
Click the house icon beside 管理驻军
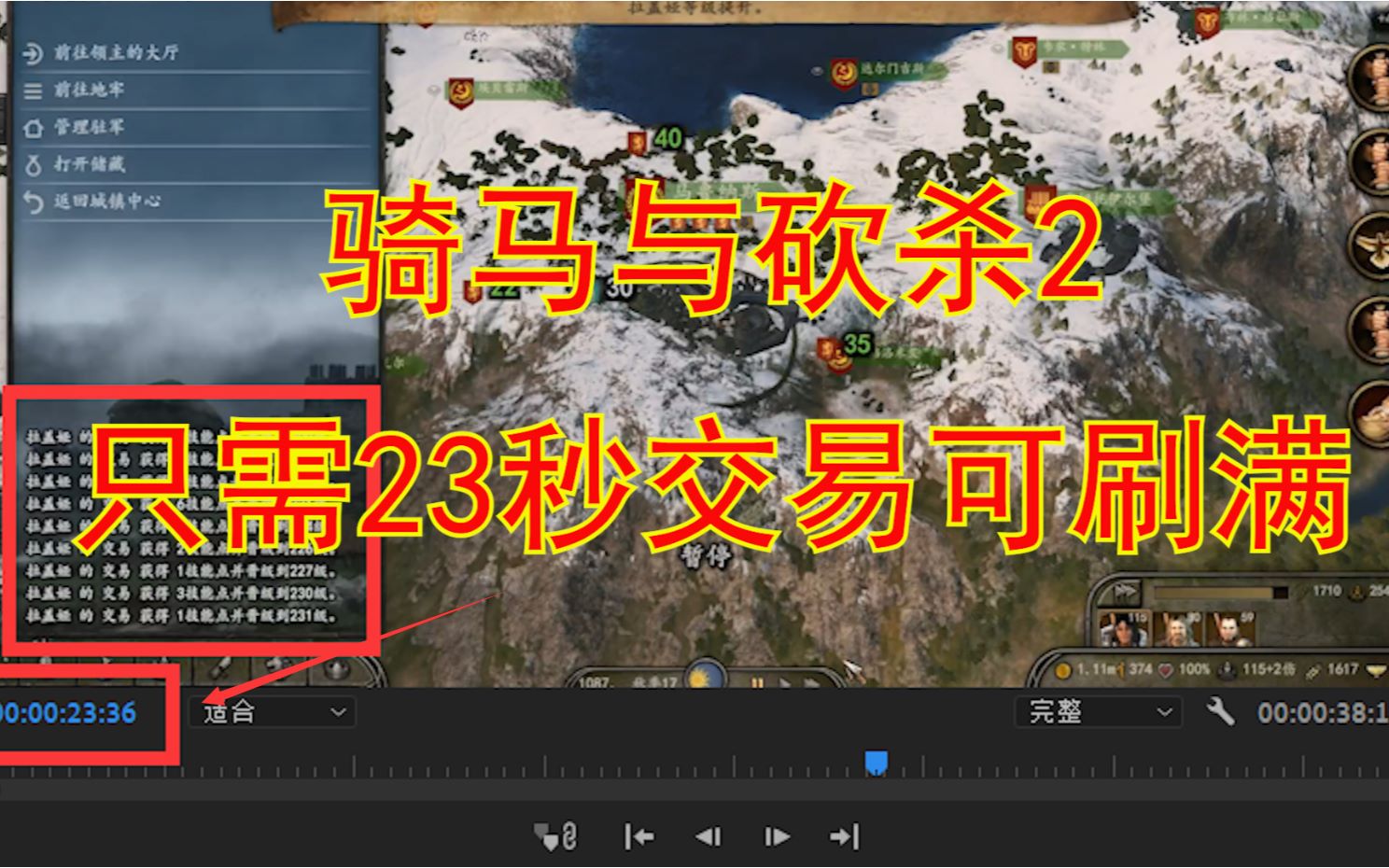(33, 128)
